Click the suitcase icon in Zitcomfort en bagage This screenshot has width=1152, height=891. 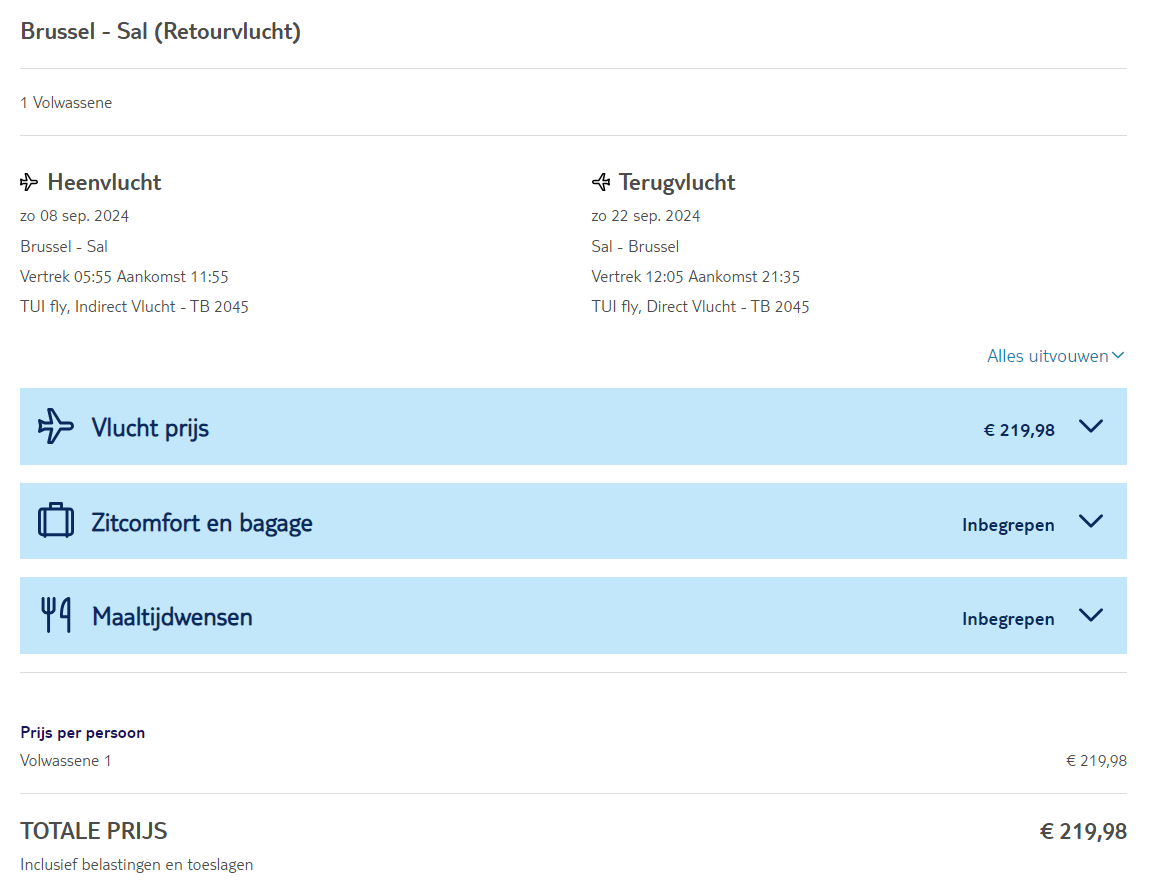[x=56, y=521]
